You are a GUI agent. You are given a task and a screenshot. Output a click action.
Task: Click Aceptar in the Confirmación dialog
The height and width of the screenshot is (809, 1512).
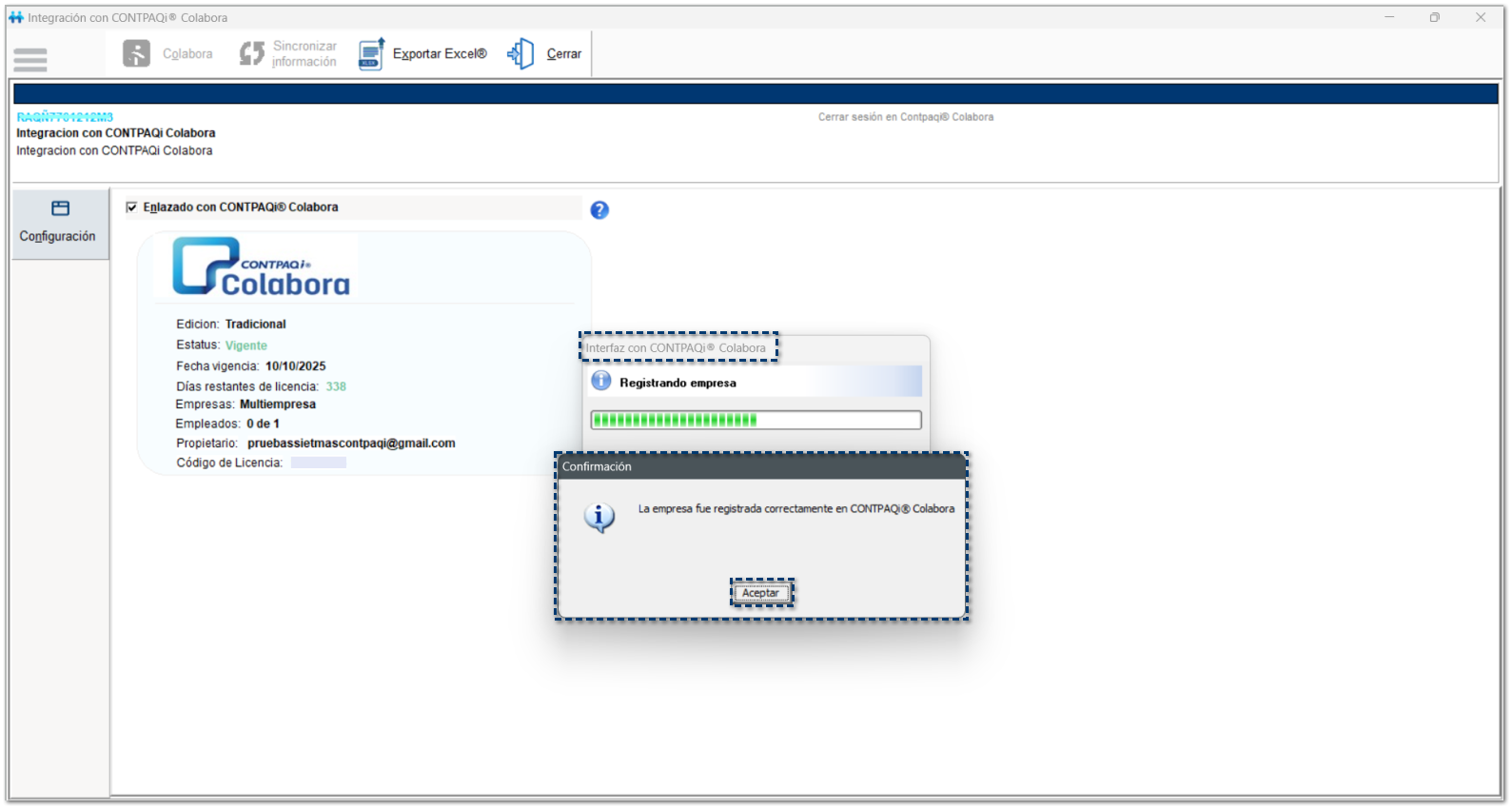[x=761, y=593]
